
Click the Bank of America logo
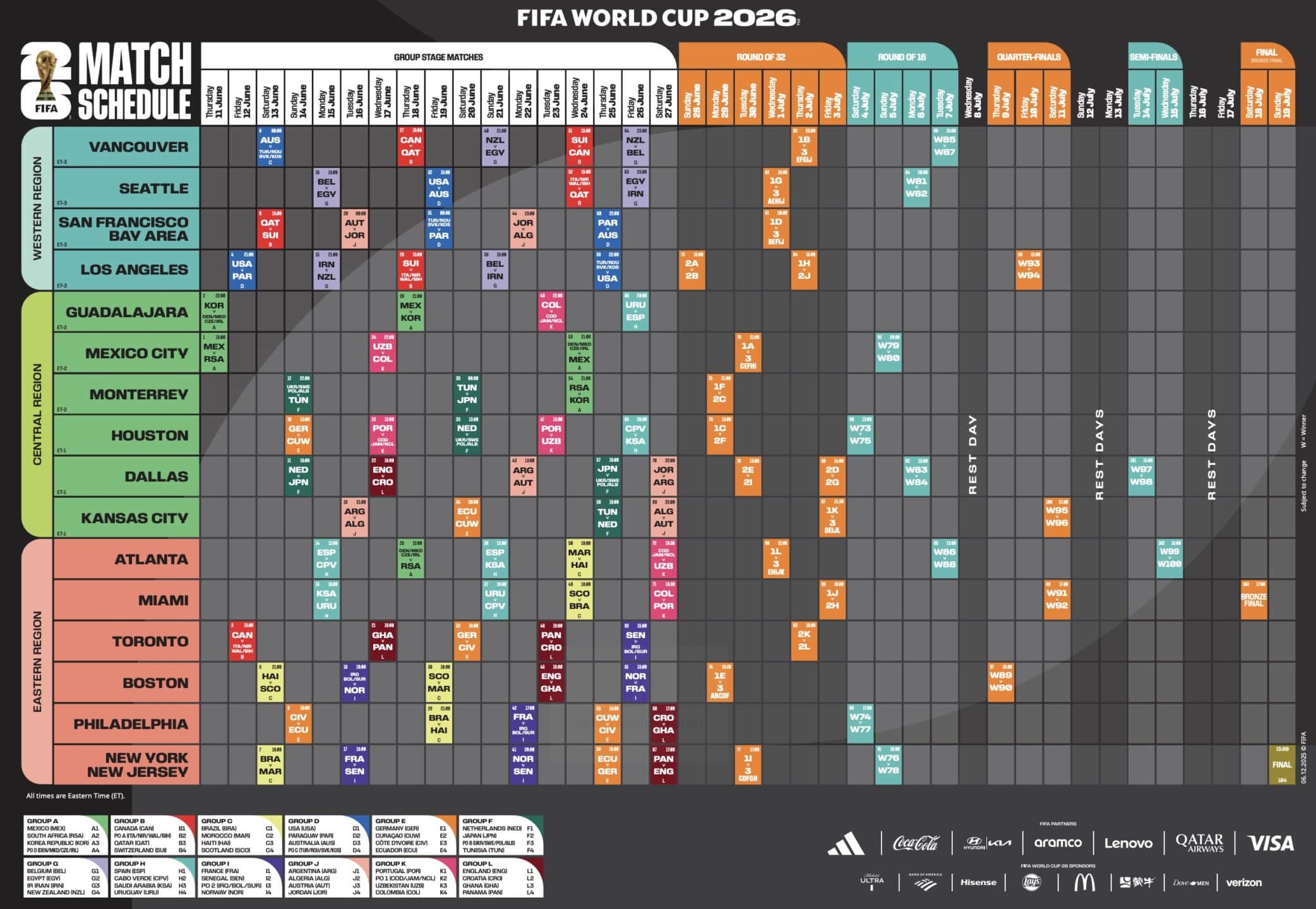925,882
